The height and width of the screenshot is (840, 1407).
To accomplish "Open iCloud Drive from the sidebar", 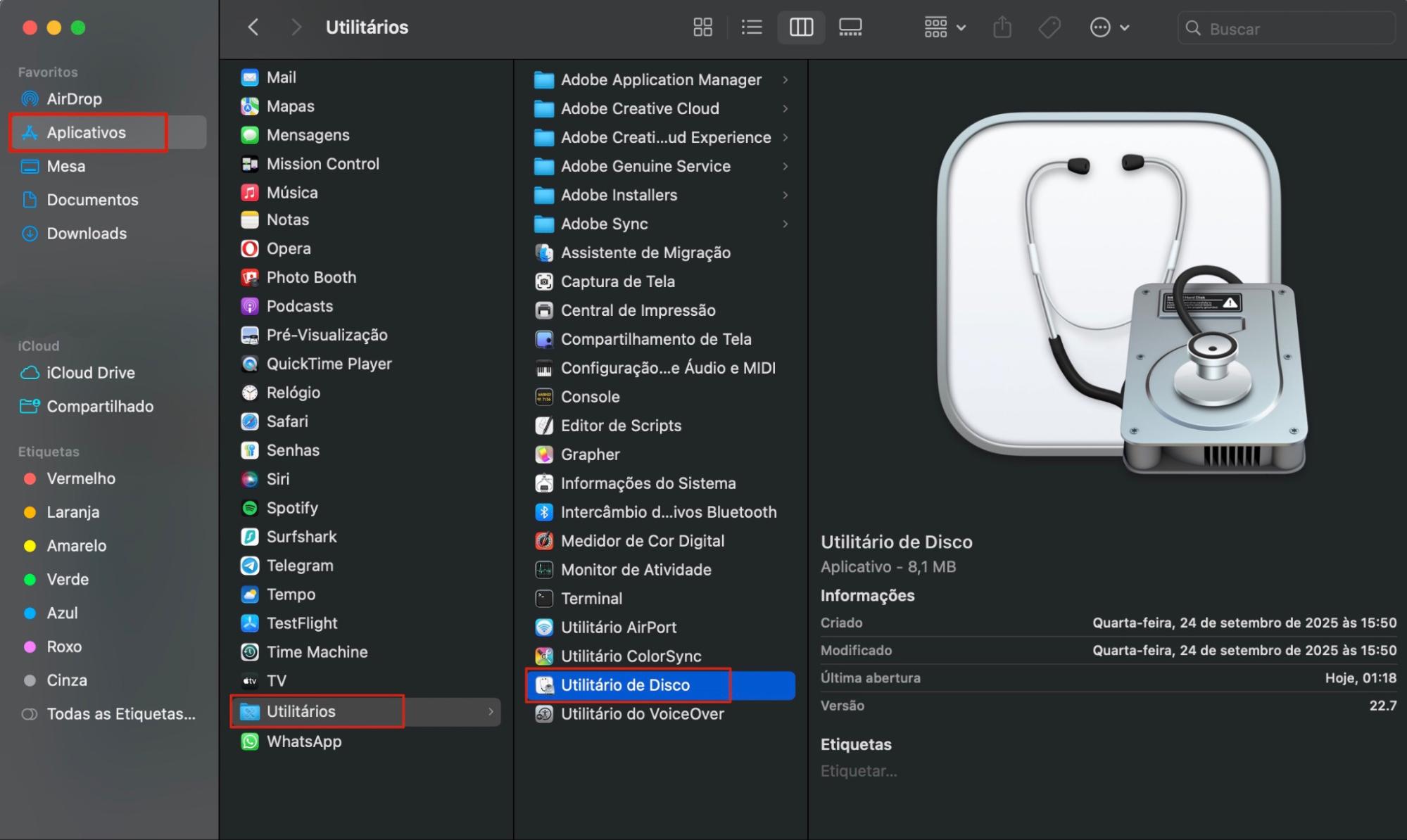I will coord(90,373).
